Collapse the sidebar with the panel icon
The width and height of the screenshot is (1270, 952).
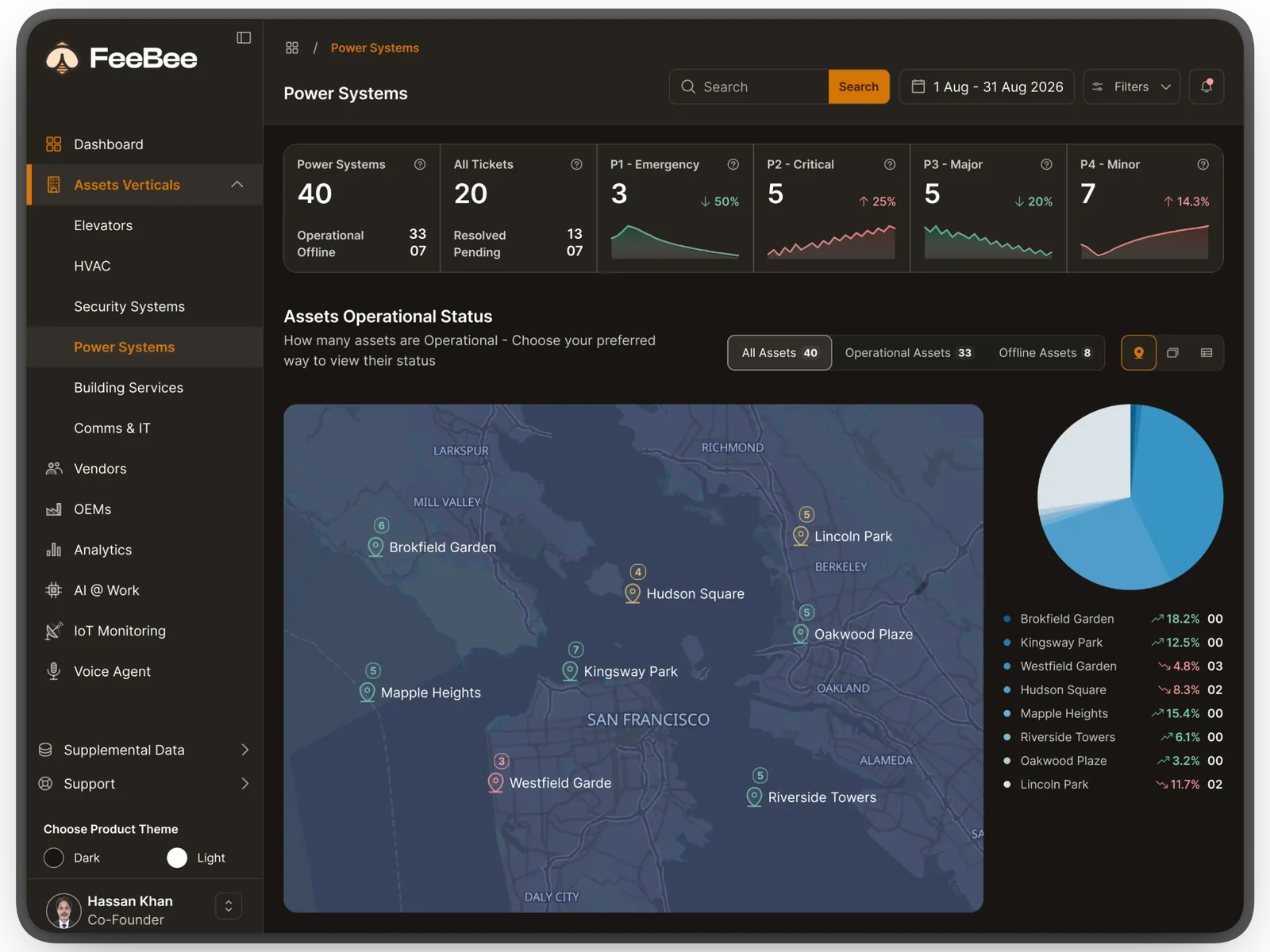[244, 37]
